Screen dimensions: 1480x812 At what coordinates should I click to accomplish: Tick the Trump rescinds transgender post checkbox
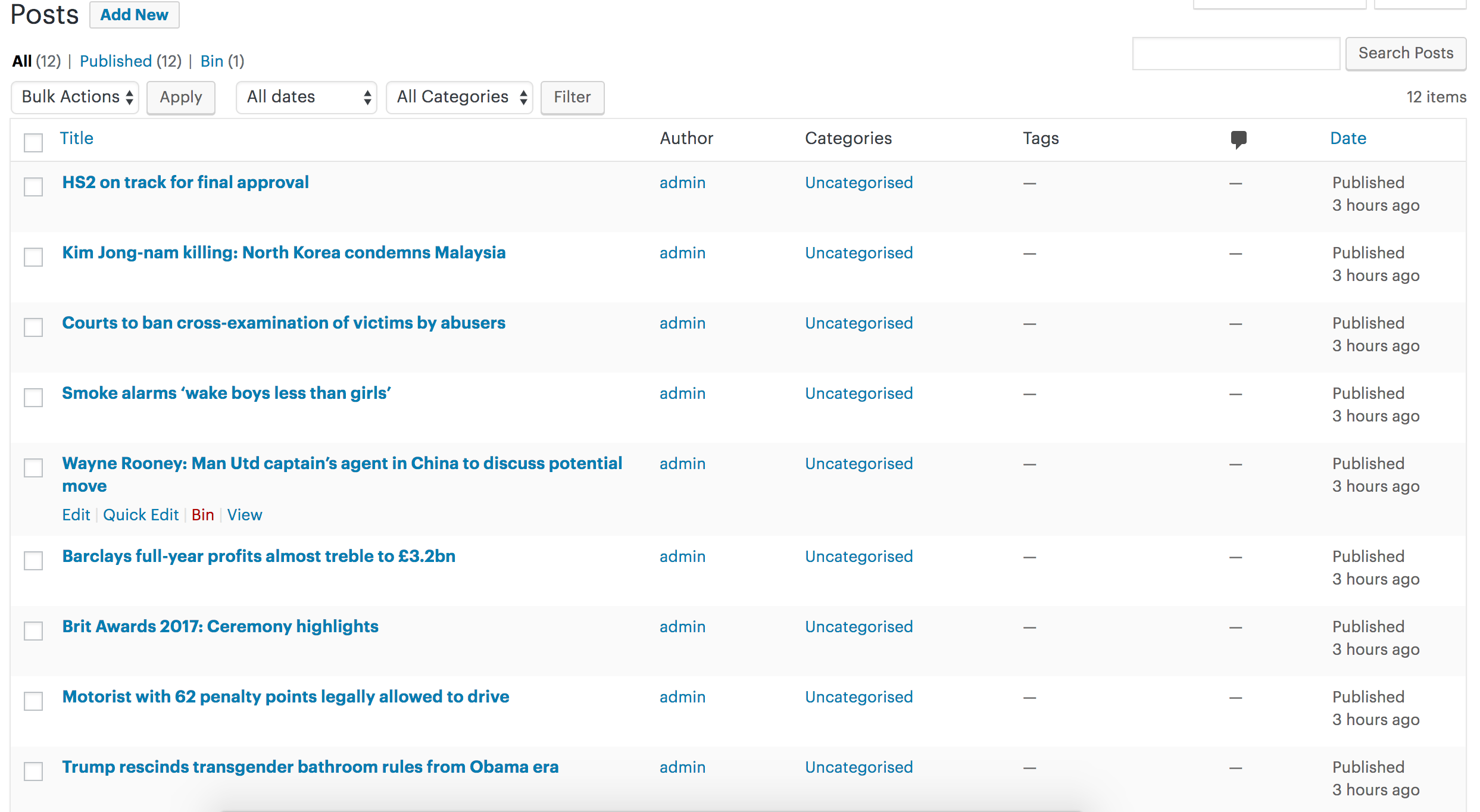[33, 772]
